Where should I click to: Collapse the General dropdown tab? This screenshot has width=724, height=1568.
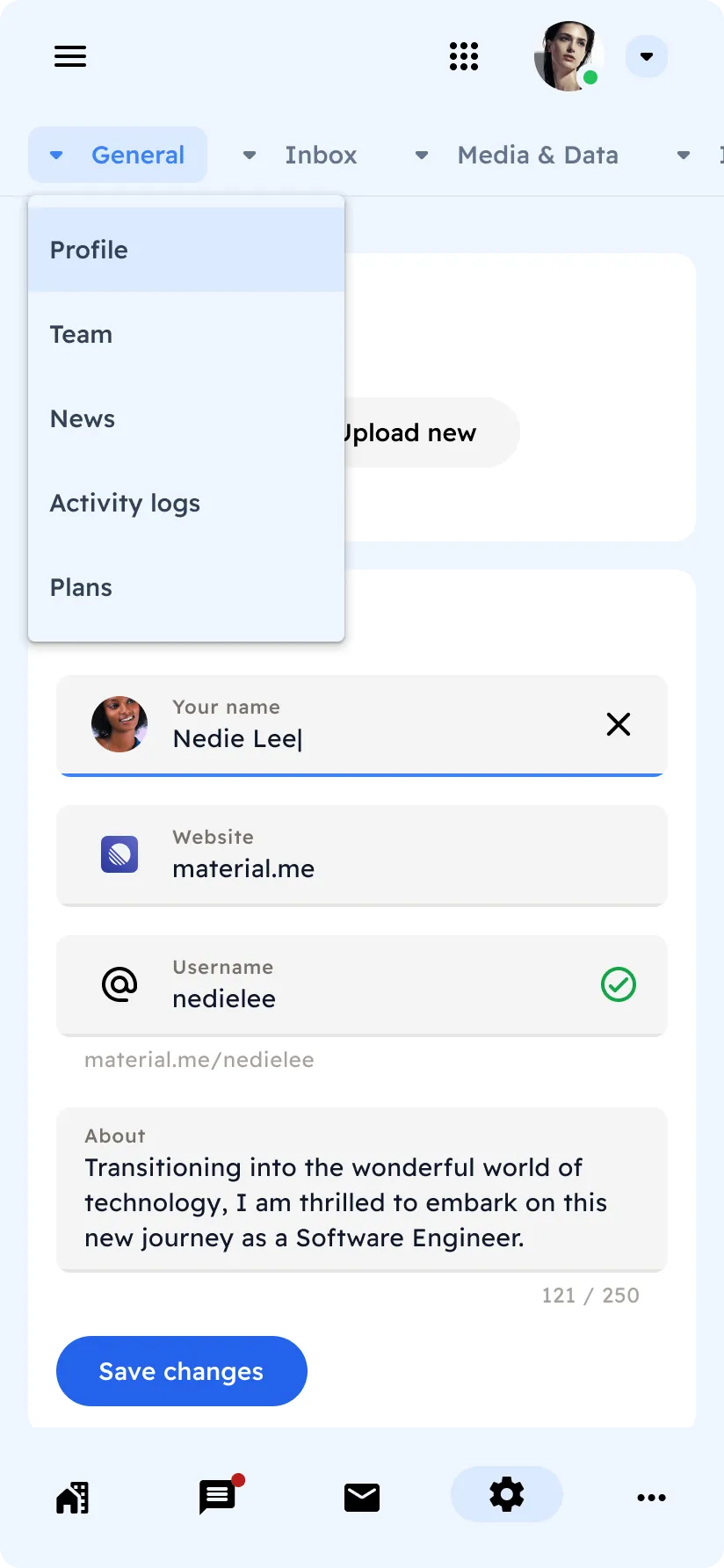118,155
